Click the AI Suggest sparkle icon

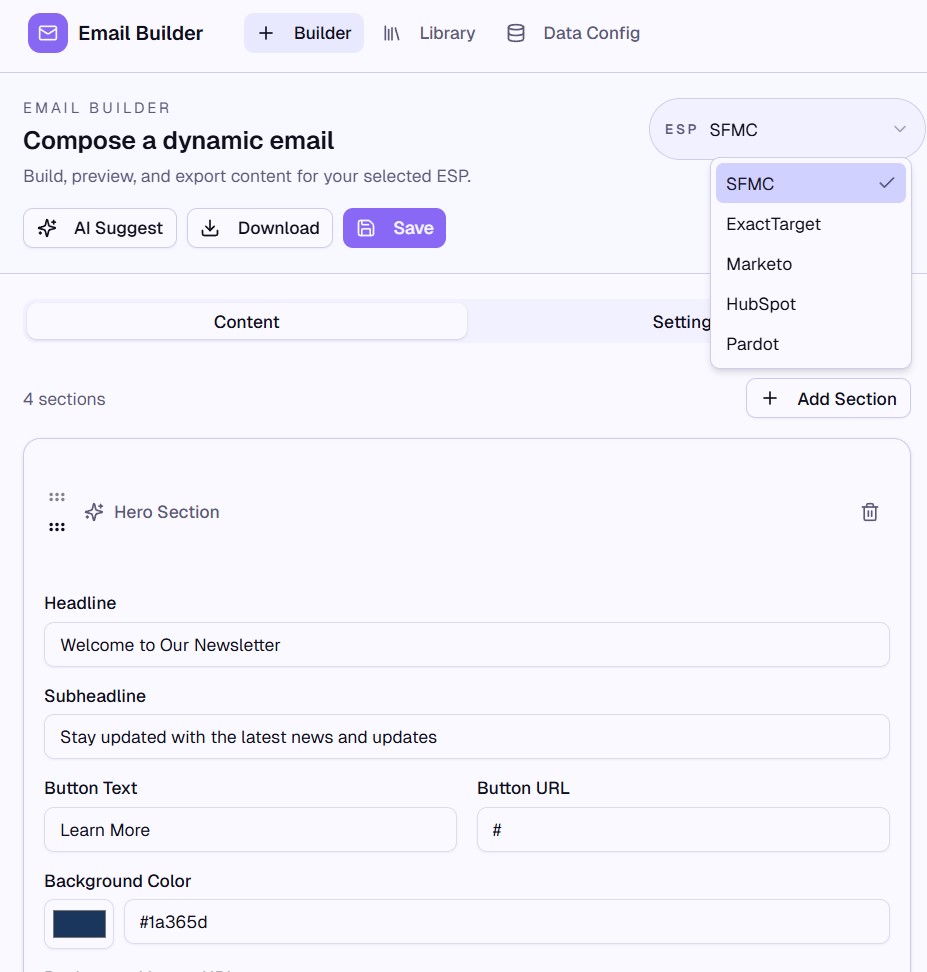pyautogui.click(x=46, y=228)
